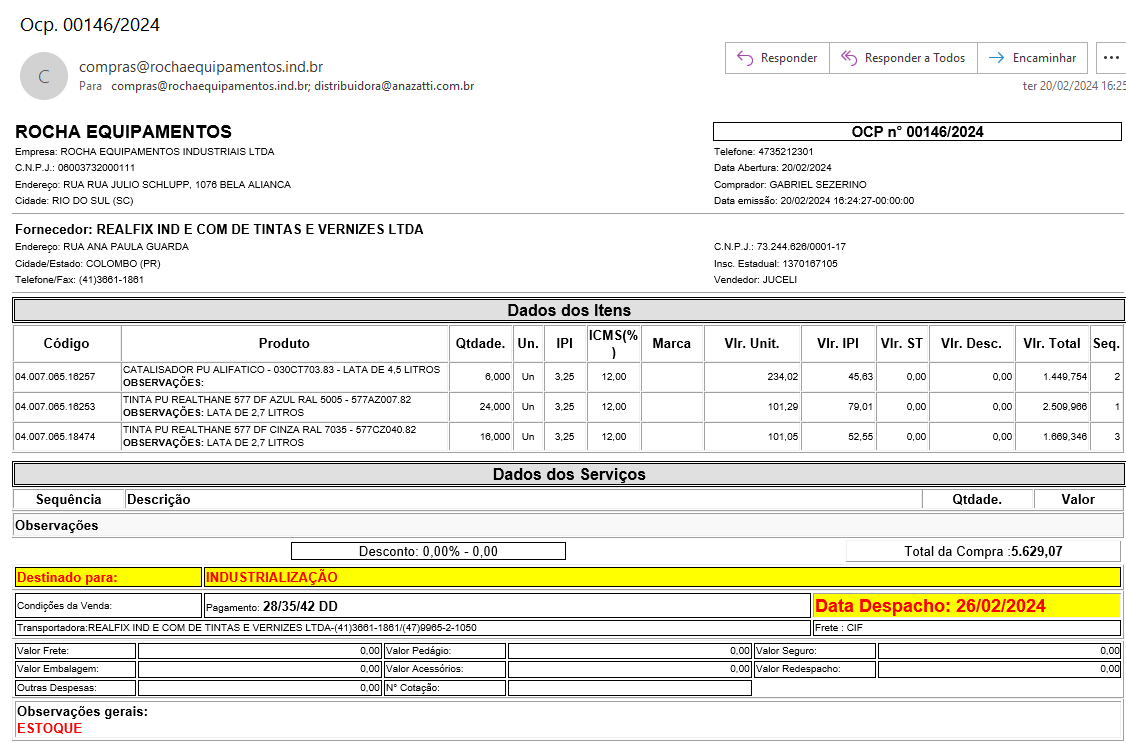Click the Total da Compra box
The image size is (1126, 743).
[982, 551]
